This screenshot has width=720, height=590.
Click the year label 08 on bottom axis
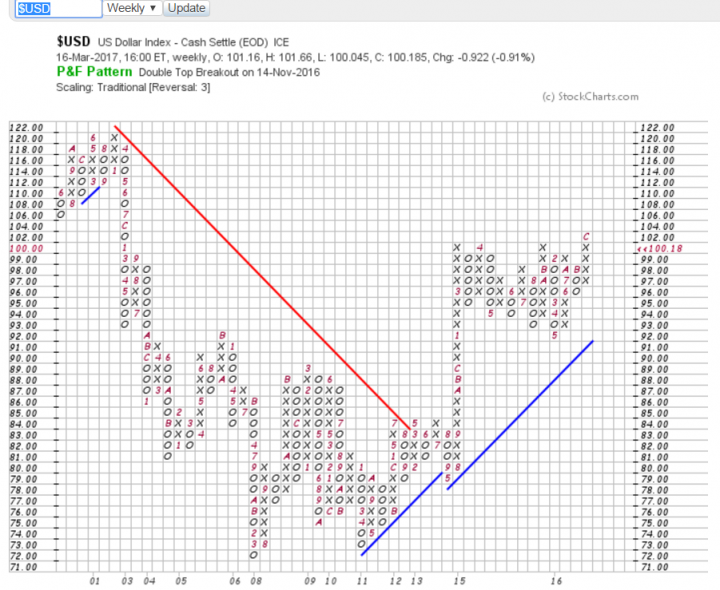(256, 581)
